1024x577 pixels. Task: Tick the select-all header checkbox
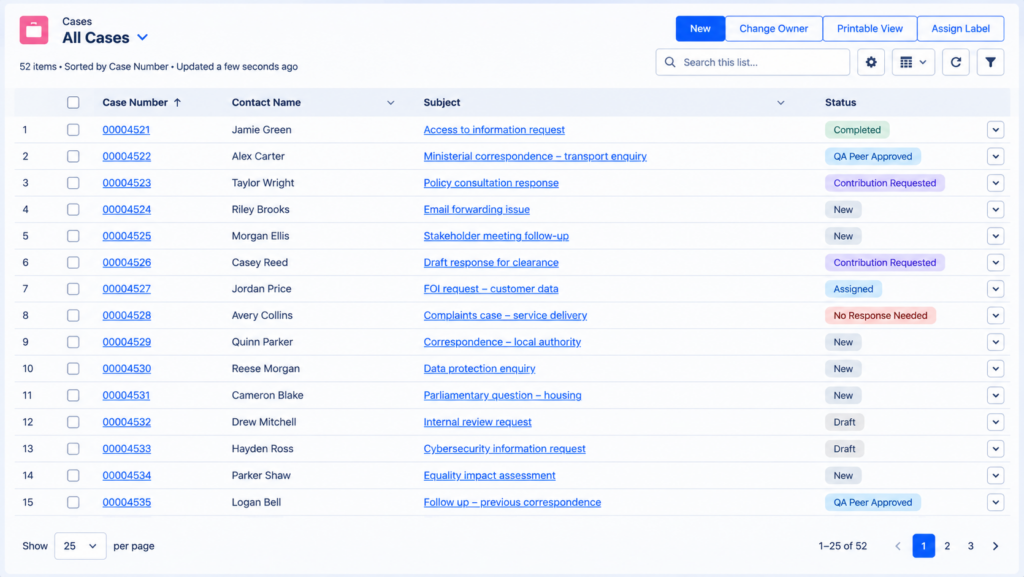[x=73, y=102]
